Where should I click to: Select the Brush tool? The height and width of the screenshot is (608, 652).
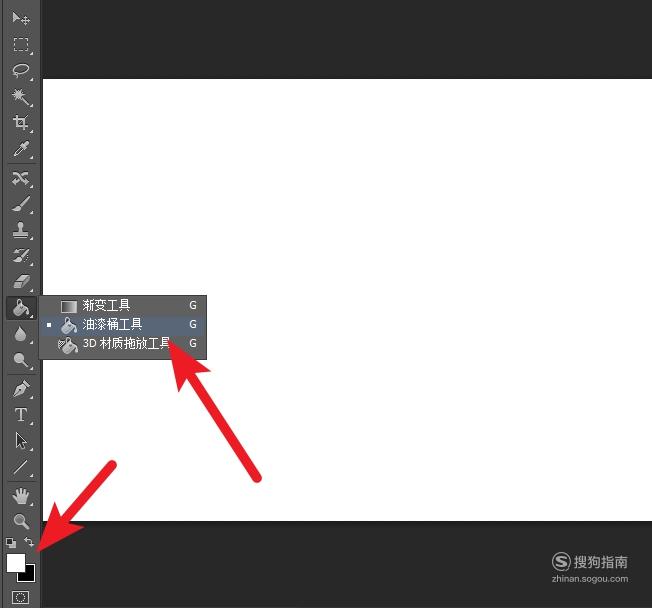pyautogui.click(x=21, y=204)
